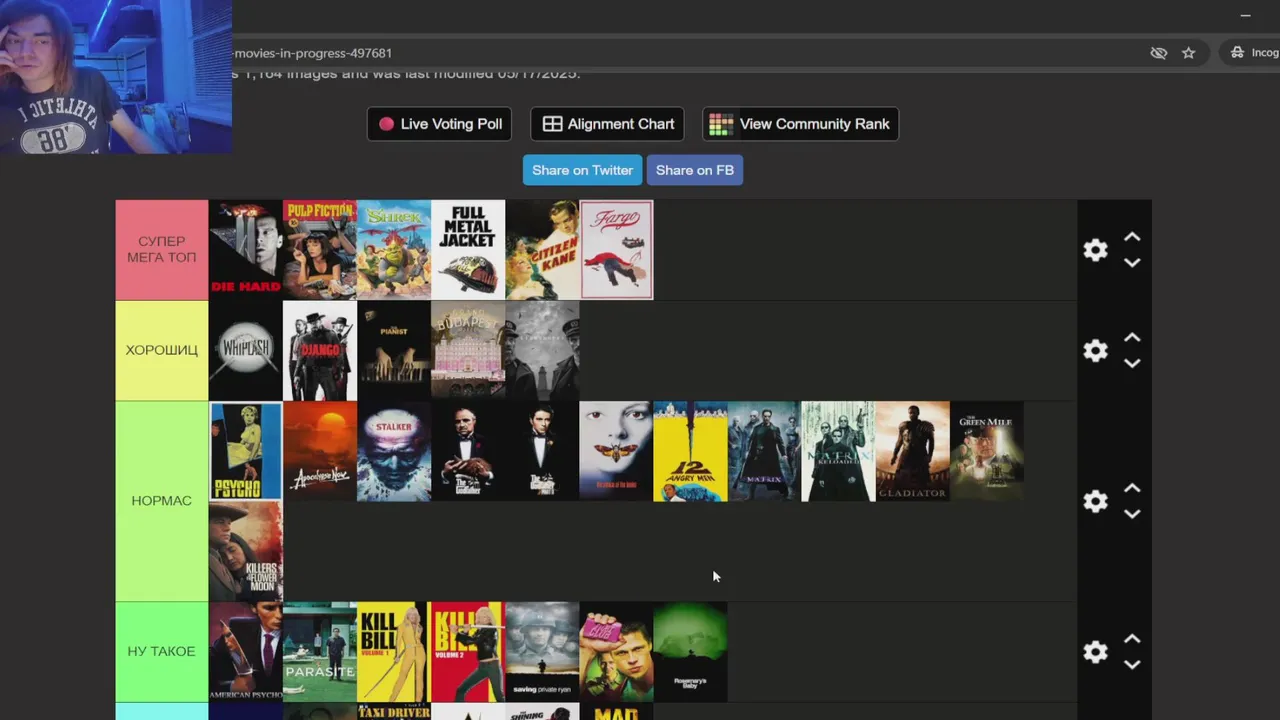
Task: Select the Silence of the Lambs poster
Action: [x=616, y=451]
